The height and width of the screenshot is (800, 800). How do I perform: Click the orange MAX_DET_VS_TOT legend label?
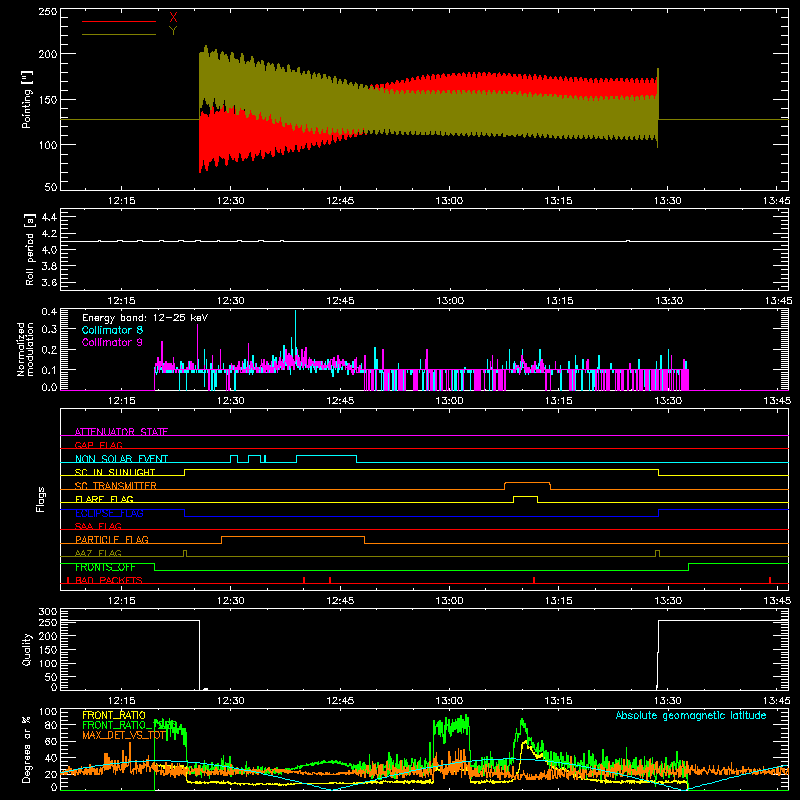click(x=124, y=735)
